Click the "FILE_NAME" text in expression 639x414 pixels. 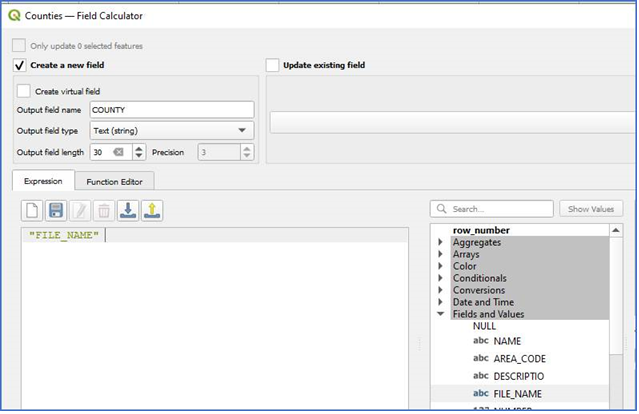(x=64, y=235)
